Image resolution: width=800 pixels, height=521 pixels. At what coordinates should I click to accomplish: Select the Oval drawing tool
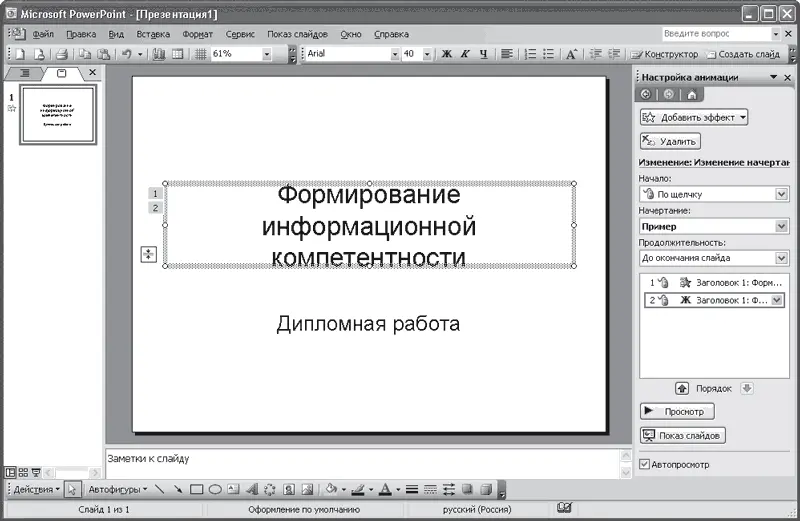tap(215, 490)
